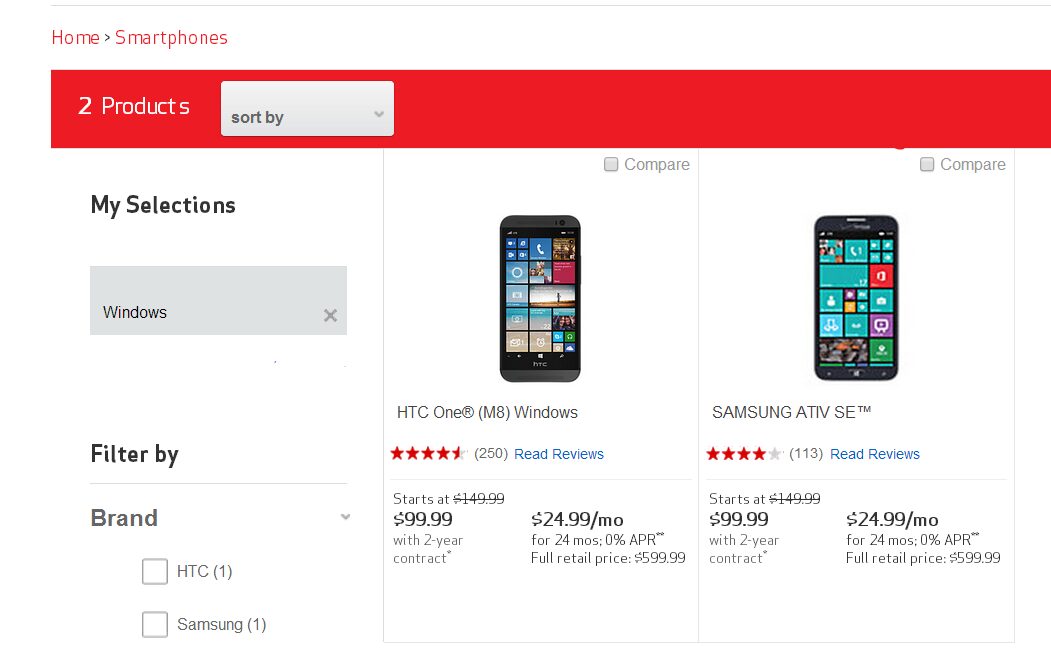Open SAMSUNG ATIV SE product title
This screenshot has height=649, width=1051.
791,412
